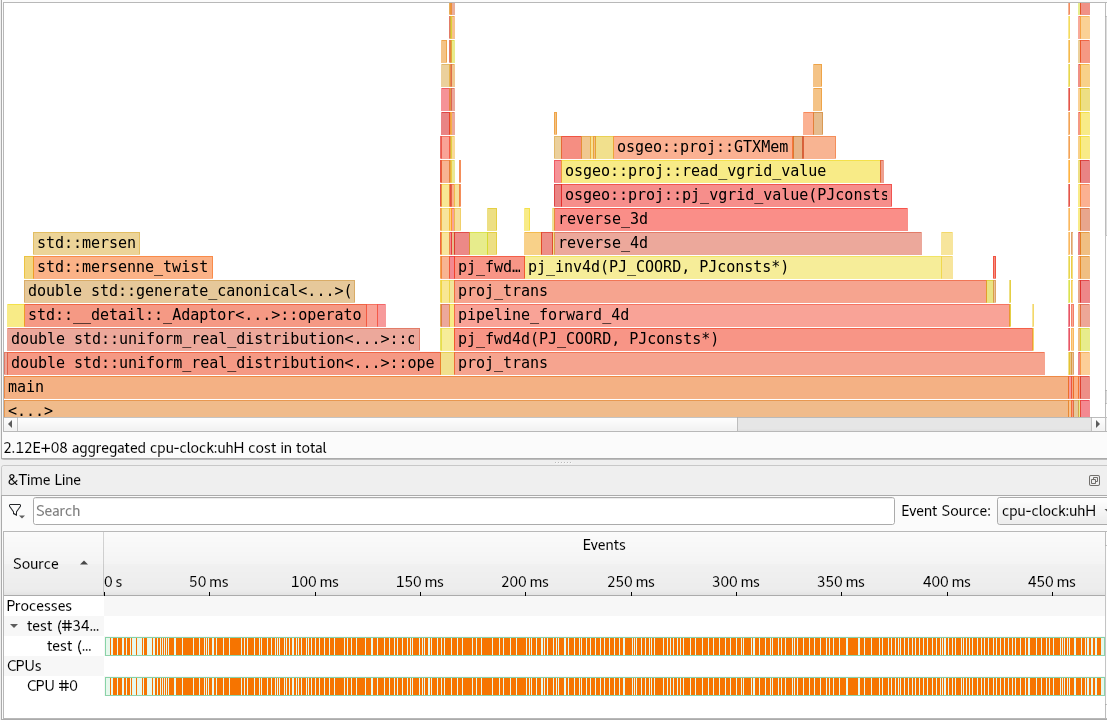Undock the Time Line panel via float icon
This screenshot has height=720, width=1107.
pyautogui.click(x=1094, y=480)
